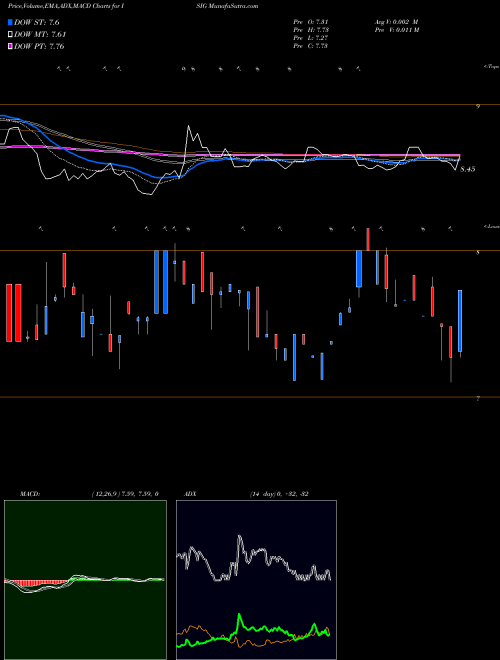Click the blue DOW ST legend swatch
The image size is (500, 660).
click(x=11, y=22)
